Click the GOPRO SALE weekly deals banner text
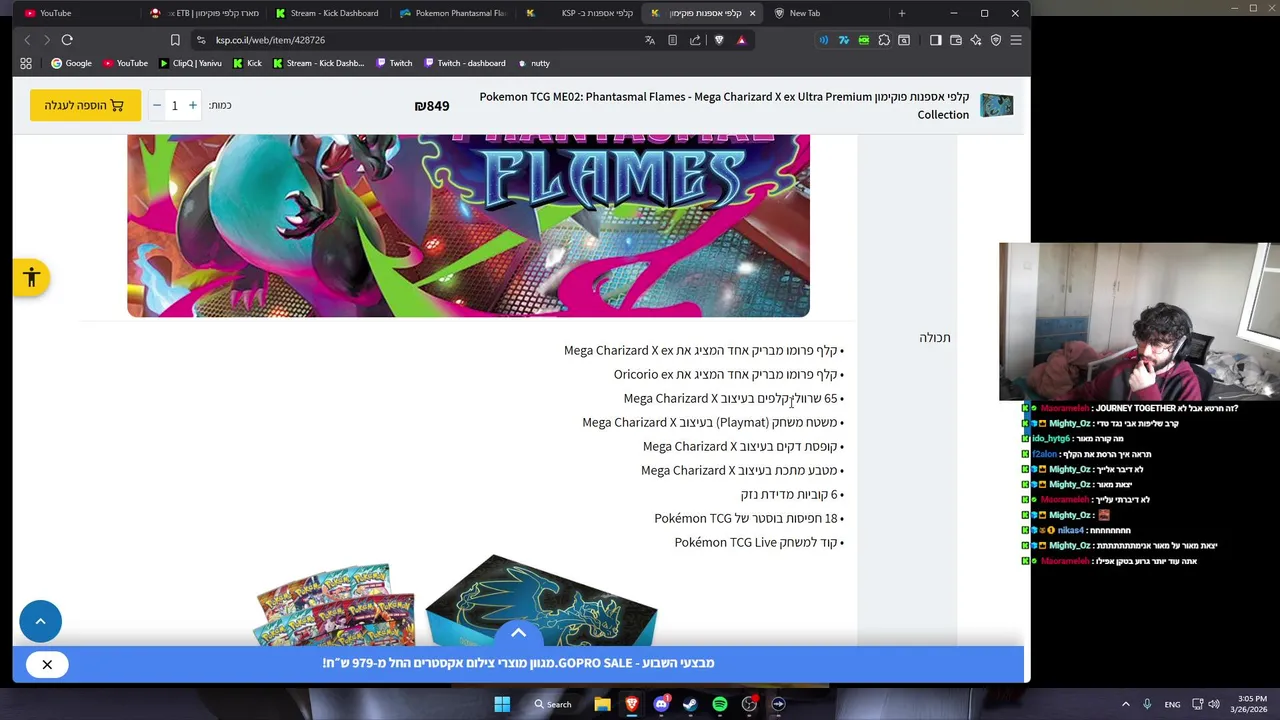This screenshot has width=1280, height=720. (x=518, y=663)
